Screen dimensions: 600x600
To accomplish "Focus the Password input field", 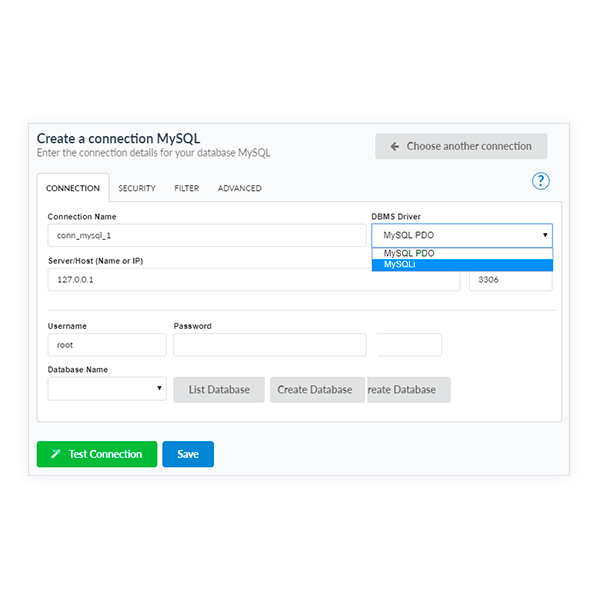I will point(269,345).
